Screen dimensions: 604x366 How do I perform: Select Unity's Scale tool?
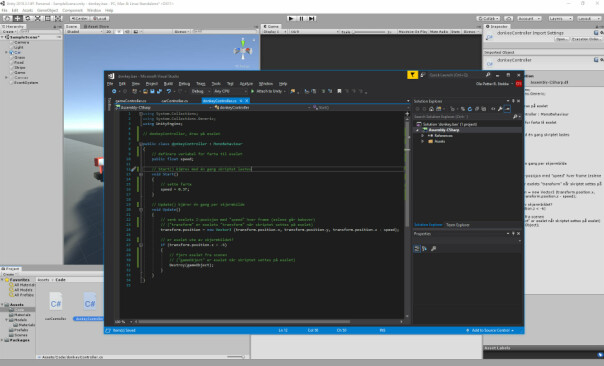point(37,18)
